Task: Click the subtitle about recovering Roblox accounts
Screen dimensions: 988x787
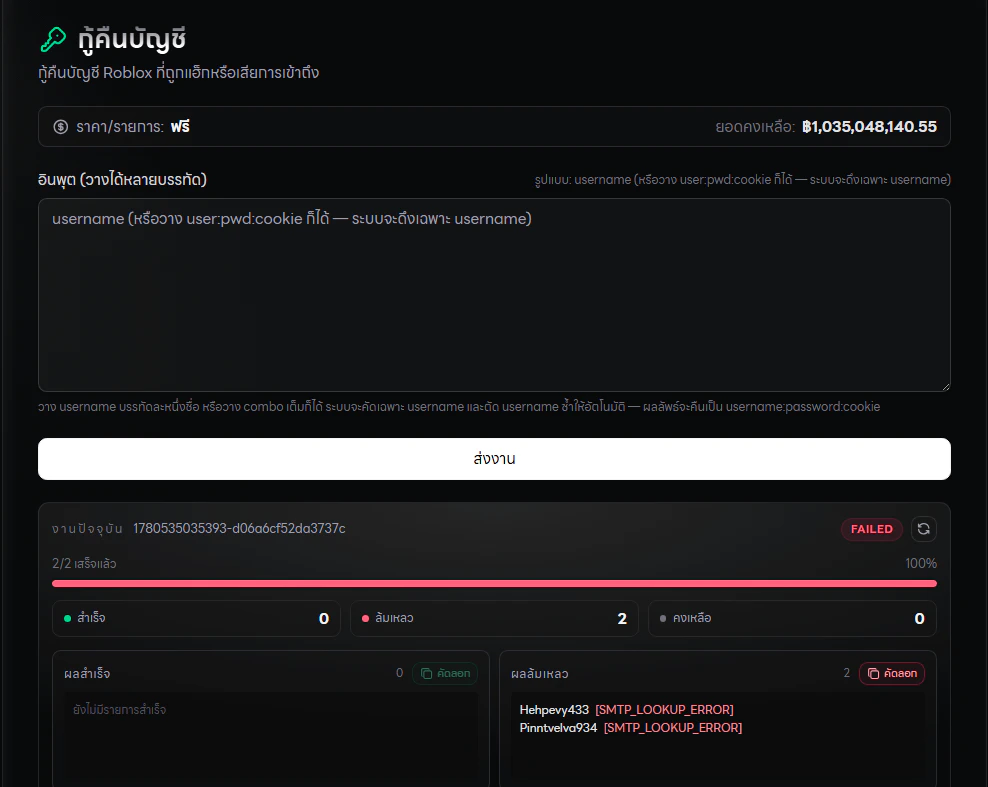Action: 178,73
